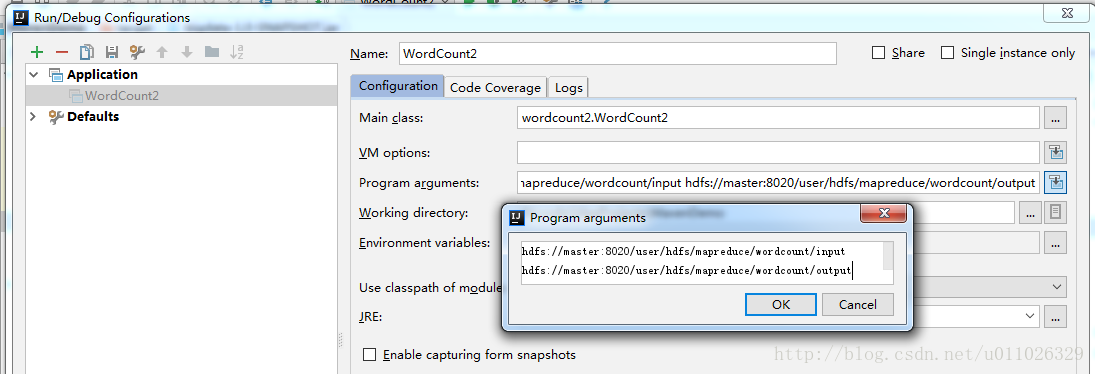This screenshot has height=374, width=1095.
Task: Click IntelliJ icon in Run/Debug Configurations title
Action: coord(21,17)
